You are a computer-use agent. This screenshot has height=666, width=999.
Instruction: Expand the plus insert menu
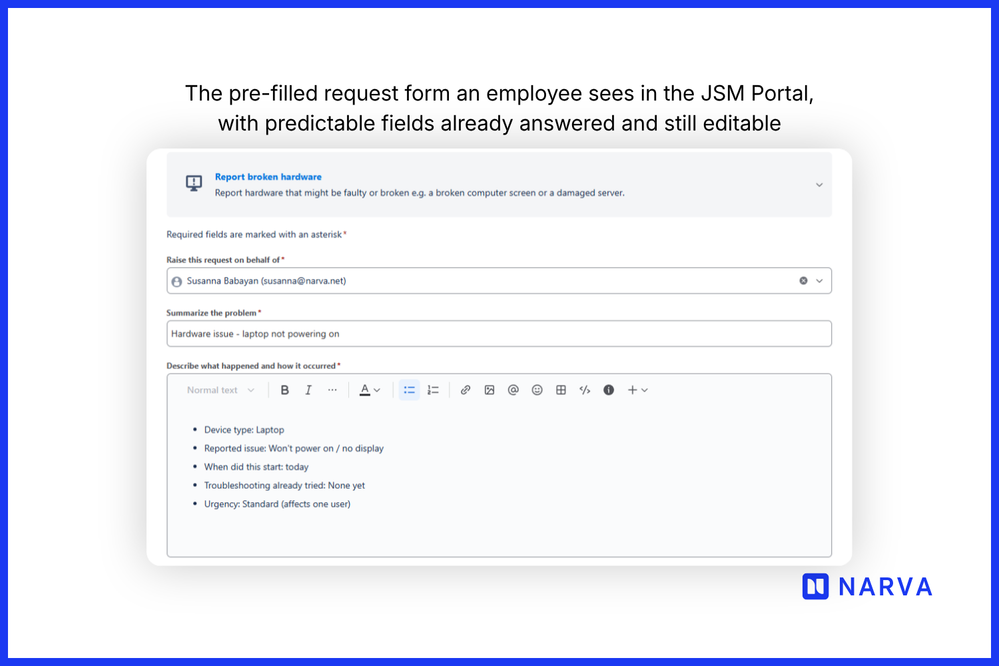click(x=637, y=390)
